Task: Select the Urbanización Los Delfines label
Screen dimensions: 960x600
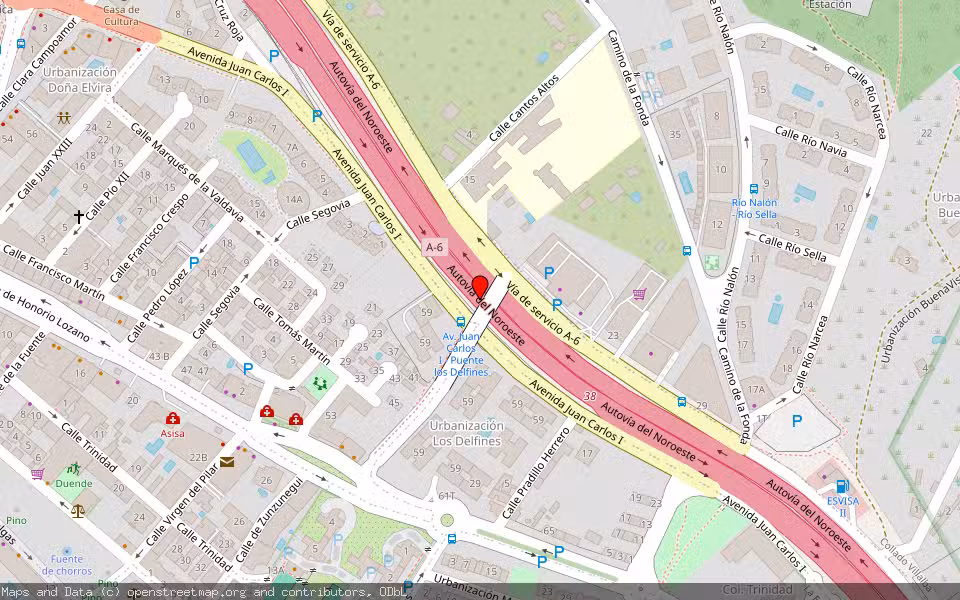Action: click(x=466, y=433)
